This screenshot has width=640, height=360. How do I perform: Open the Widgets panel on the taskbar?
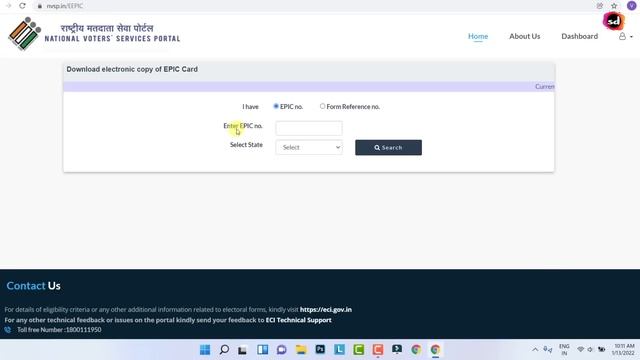pos(262,349)
